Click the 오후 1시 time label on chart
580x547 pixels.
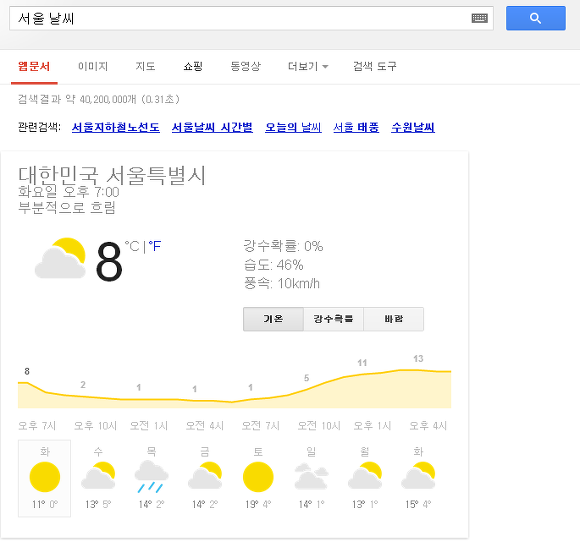pyautogui.click(x=372, y=426)
